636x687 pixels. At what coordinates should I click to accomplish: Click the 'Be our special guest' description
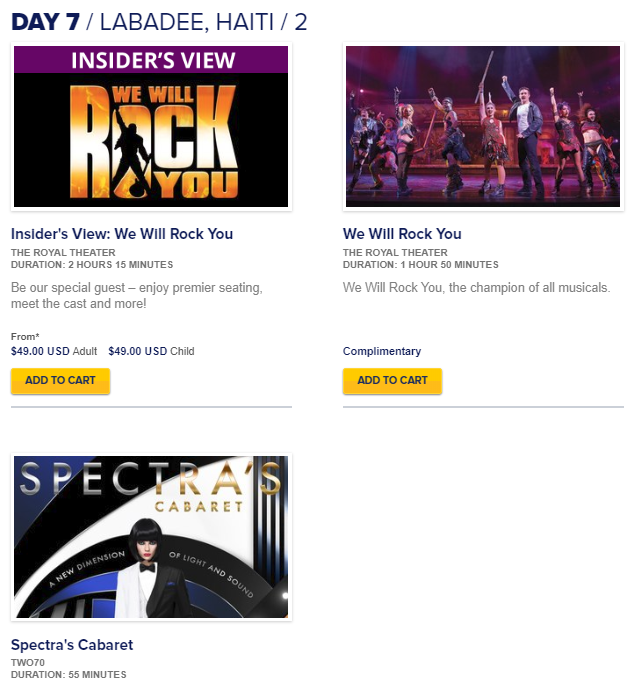coord(137,295)
